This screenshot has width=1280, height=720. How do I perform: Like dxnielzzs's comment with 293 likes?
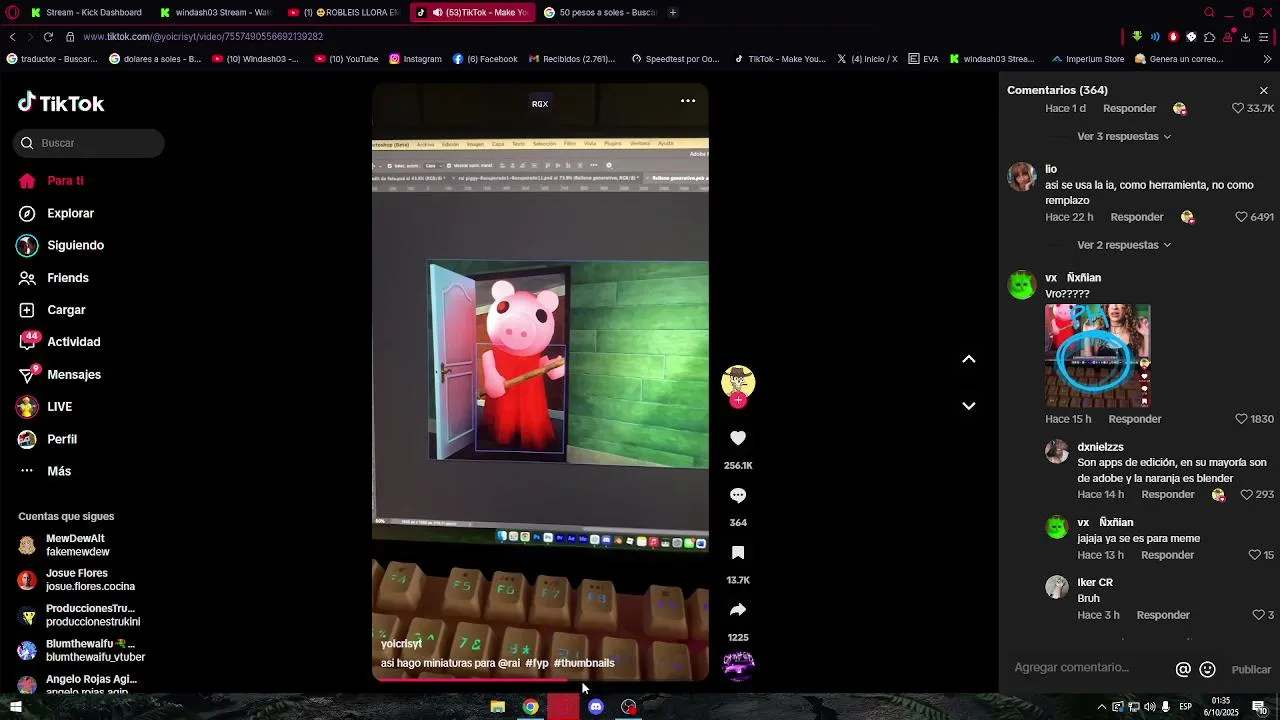1246,495
